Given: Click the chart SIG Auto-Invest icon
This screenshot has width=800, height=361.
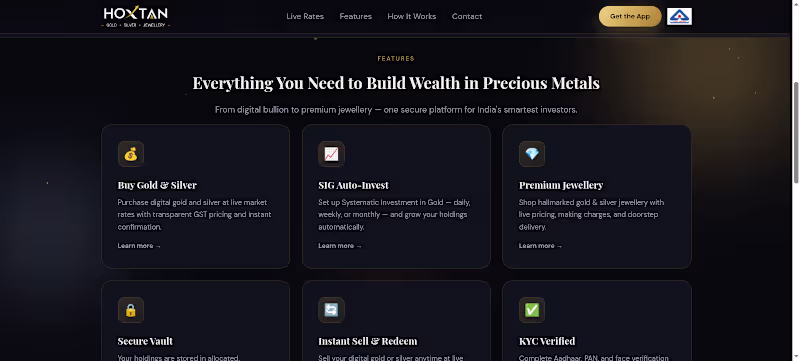Looking at the screenshot, I should click(x=331, y=154).
